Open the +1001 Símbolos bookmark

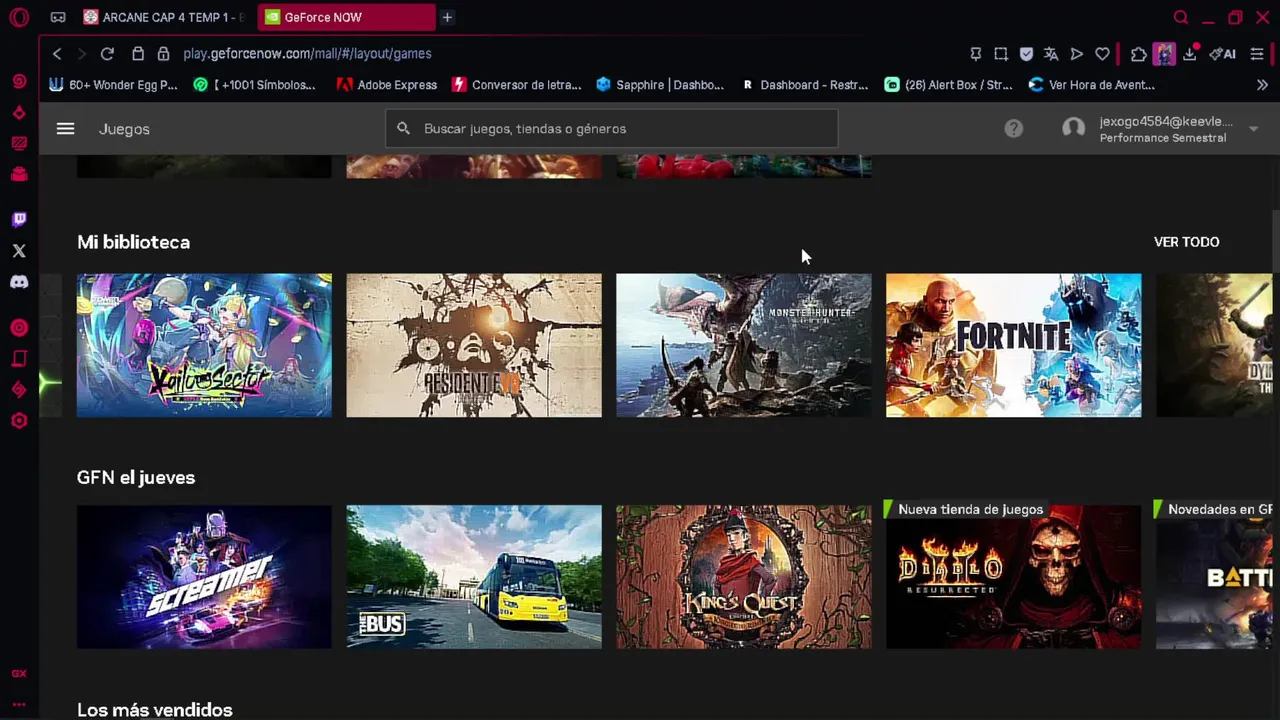(x=255, y=85)
